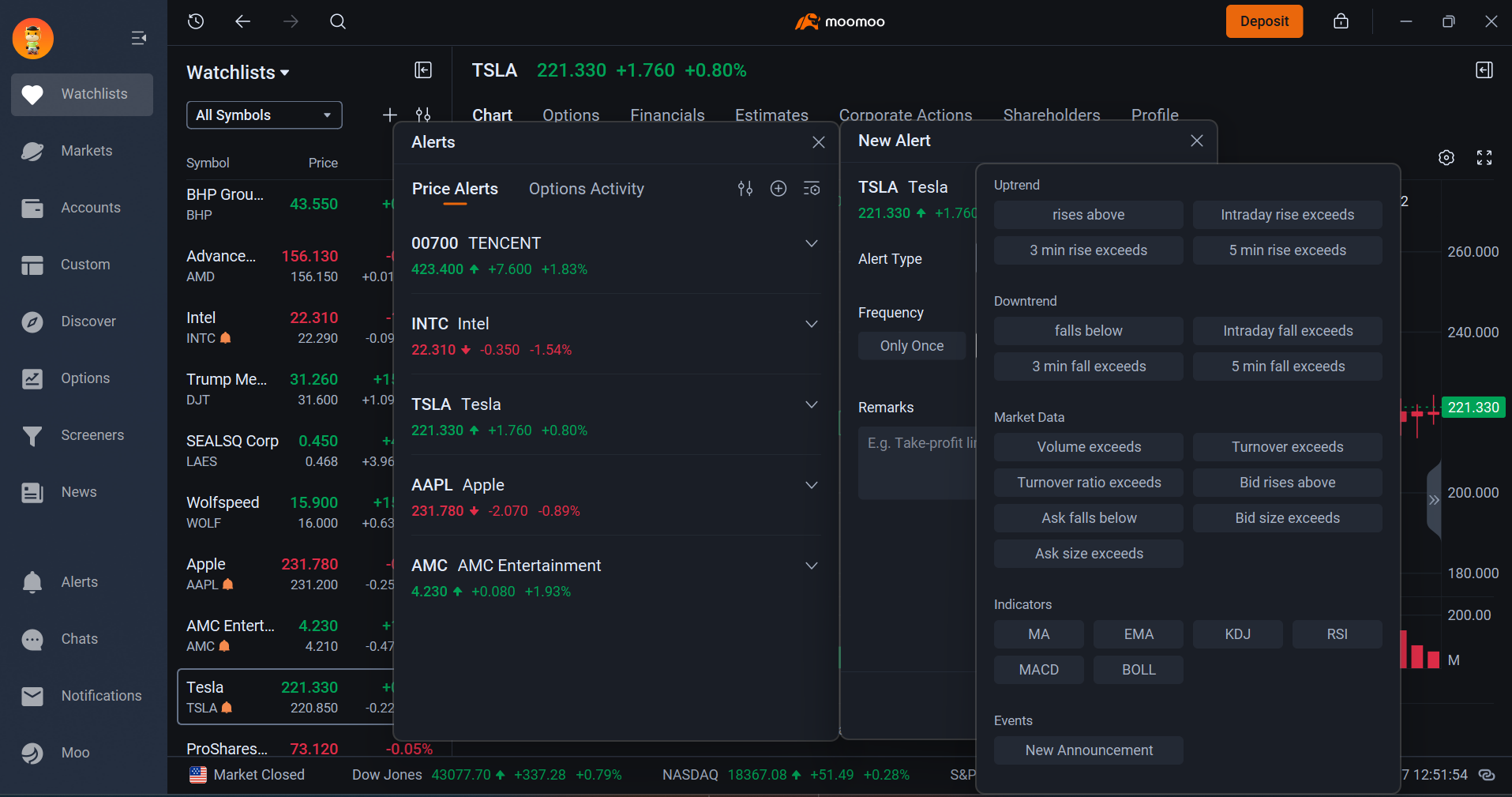Add a symbol with the plus icon
Screen dimensions: 1512x797
389,115
